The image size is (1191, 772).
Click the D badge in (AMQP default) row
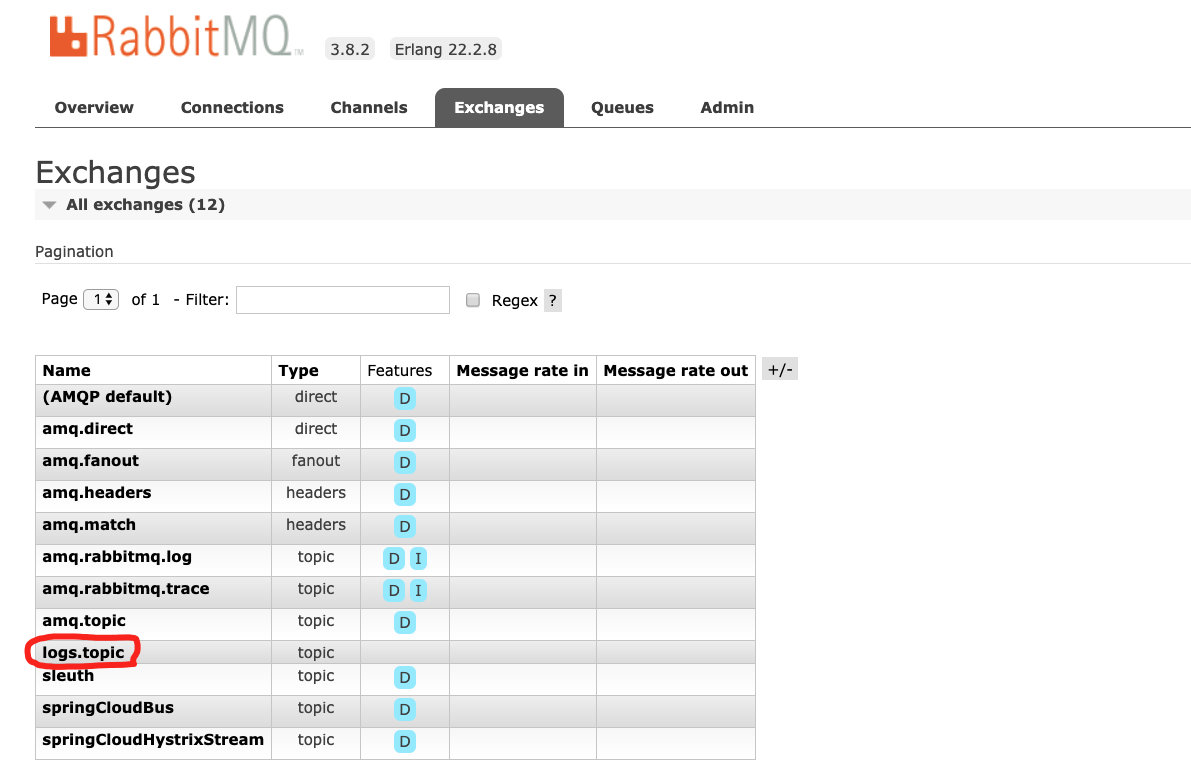pos(405,398)
